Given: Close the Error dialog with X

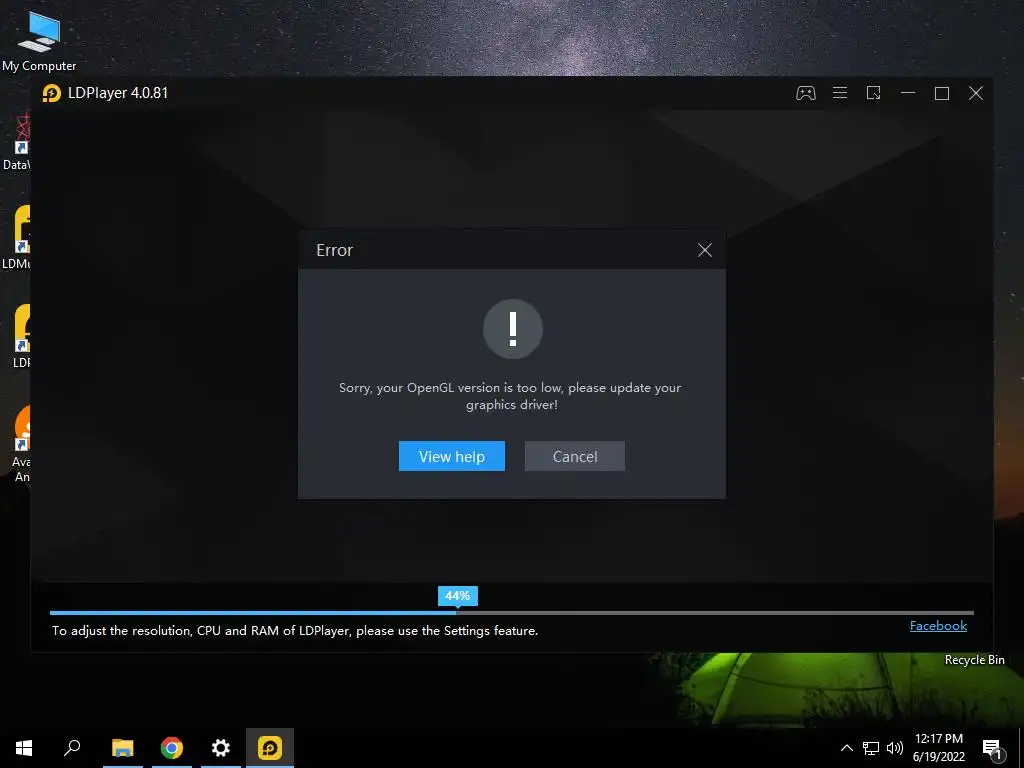Looking at the screenshot, I should 705,250.
